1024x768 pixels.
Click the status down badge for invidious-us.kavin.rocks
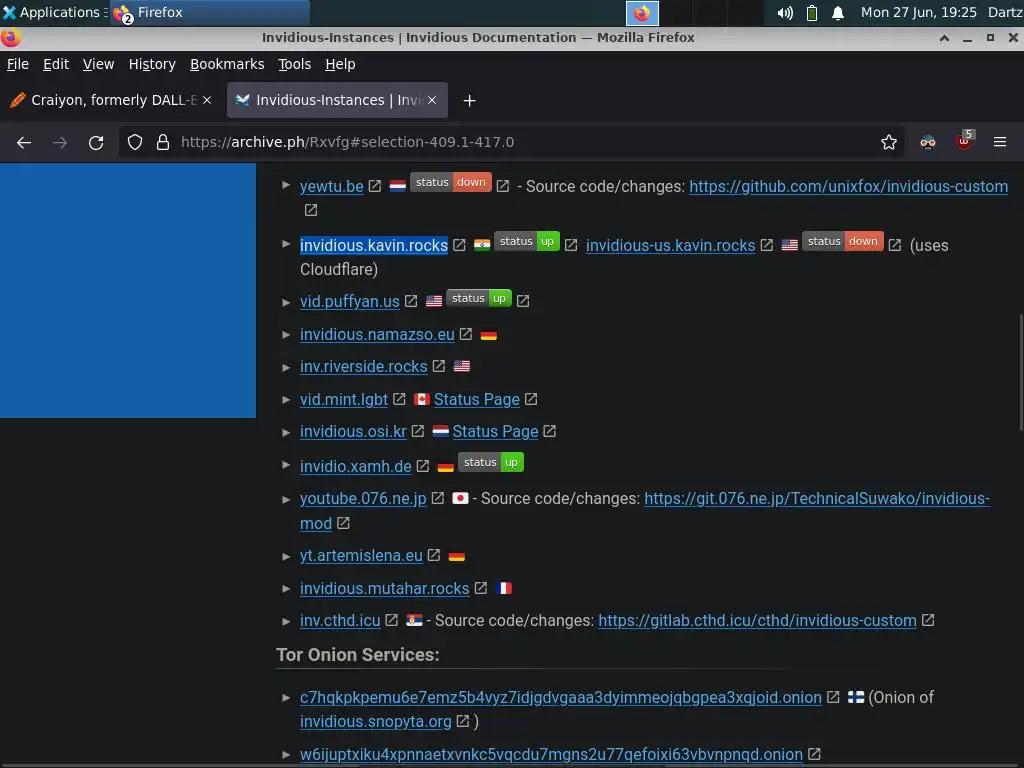pos(842,241)
